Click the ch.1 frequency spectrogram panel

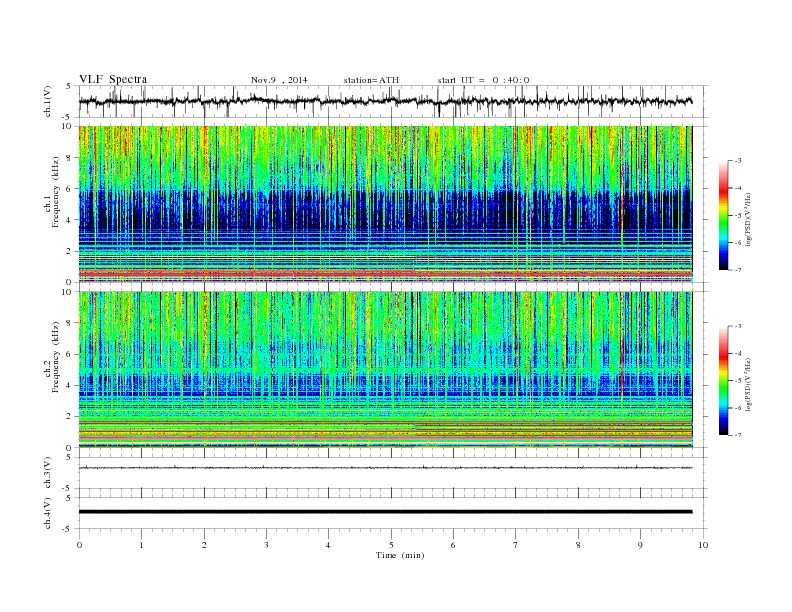[385, 204]
